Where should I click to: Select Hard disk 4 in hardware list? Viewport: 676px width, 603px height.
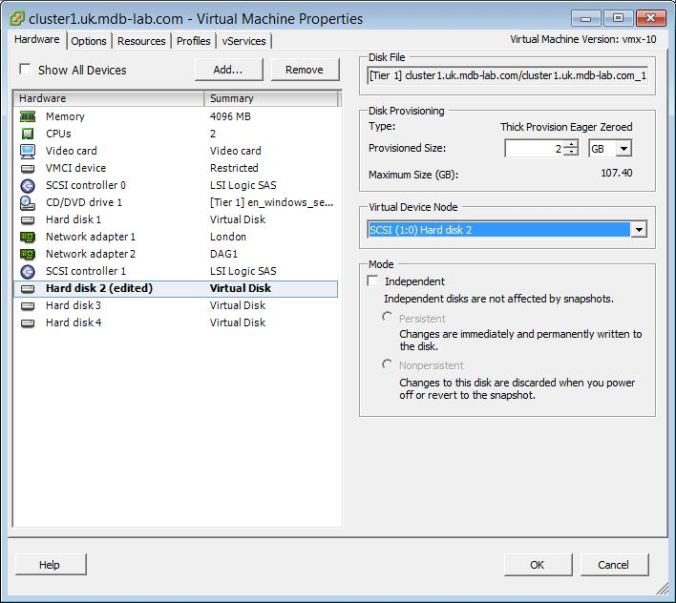tap(73, 322)
